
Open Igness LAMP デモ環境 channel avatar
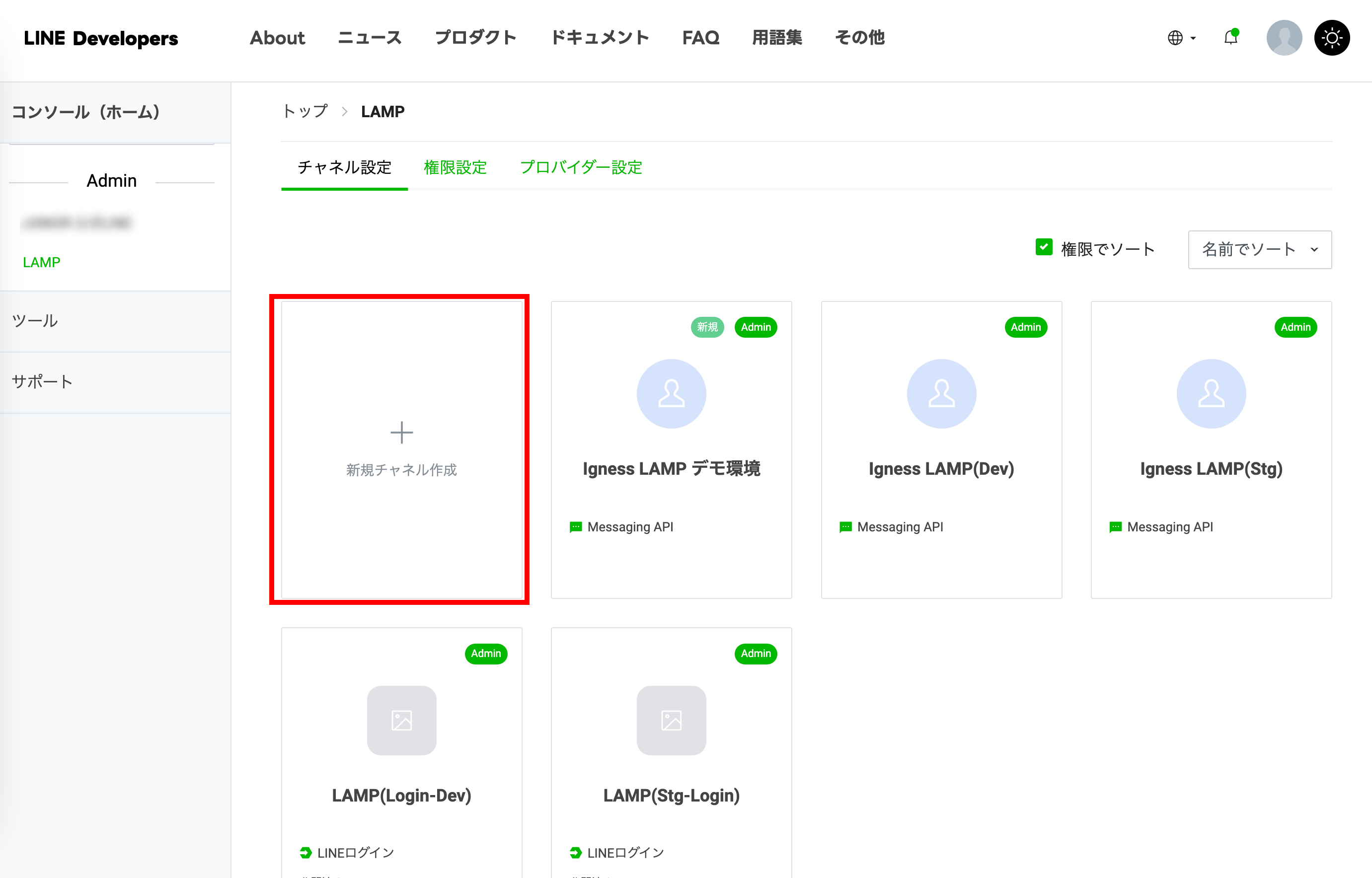671,393
